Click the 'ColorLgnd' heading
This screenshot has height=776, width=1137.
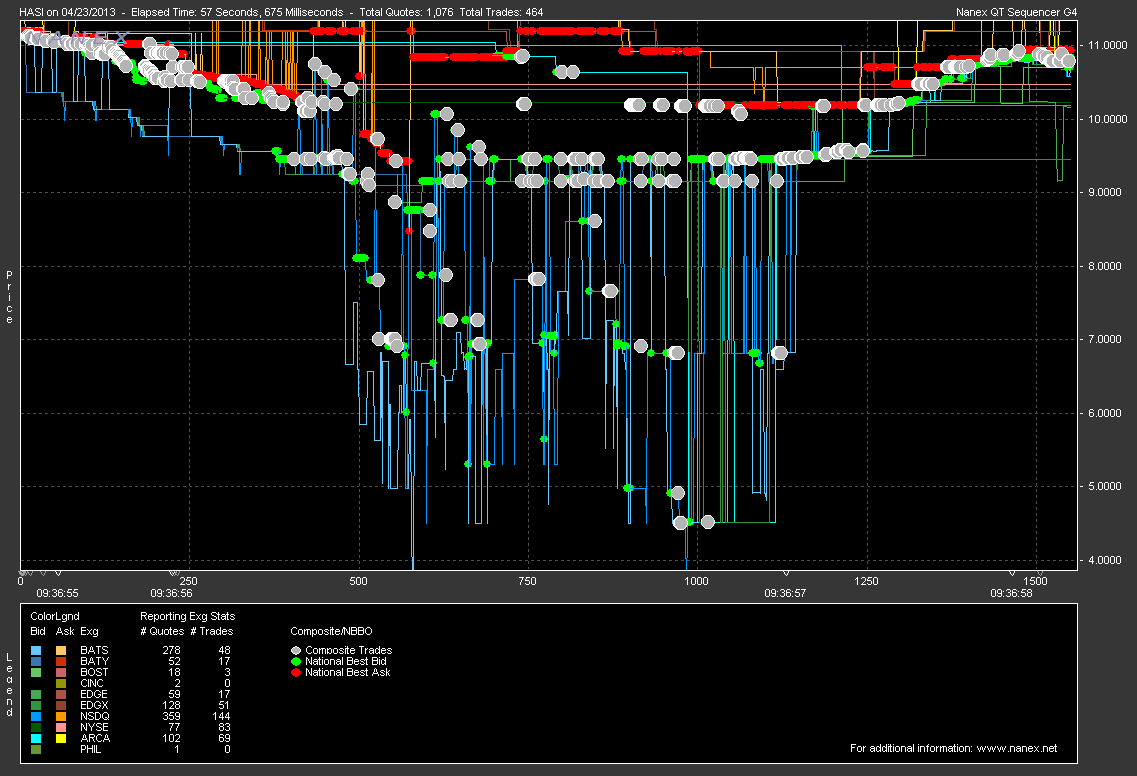pos(55,616)
